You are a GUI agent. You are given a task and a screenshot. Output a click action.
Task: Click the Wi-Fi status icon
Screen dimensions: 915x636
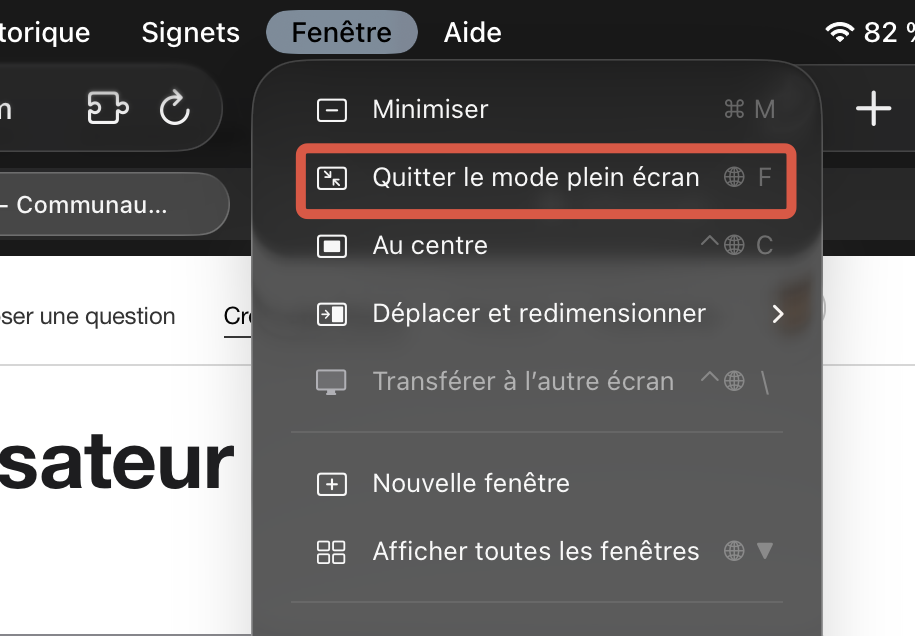click(838, 32)
